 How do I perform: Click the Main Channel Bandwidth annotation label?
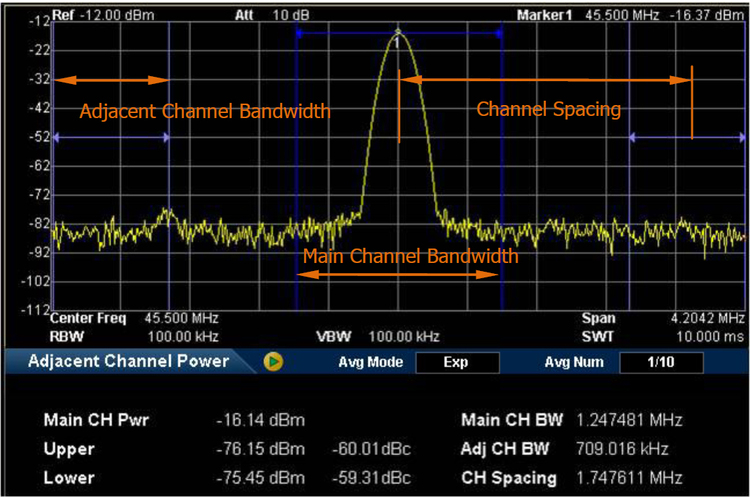point(410,257)
